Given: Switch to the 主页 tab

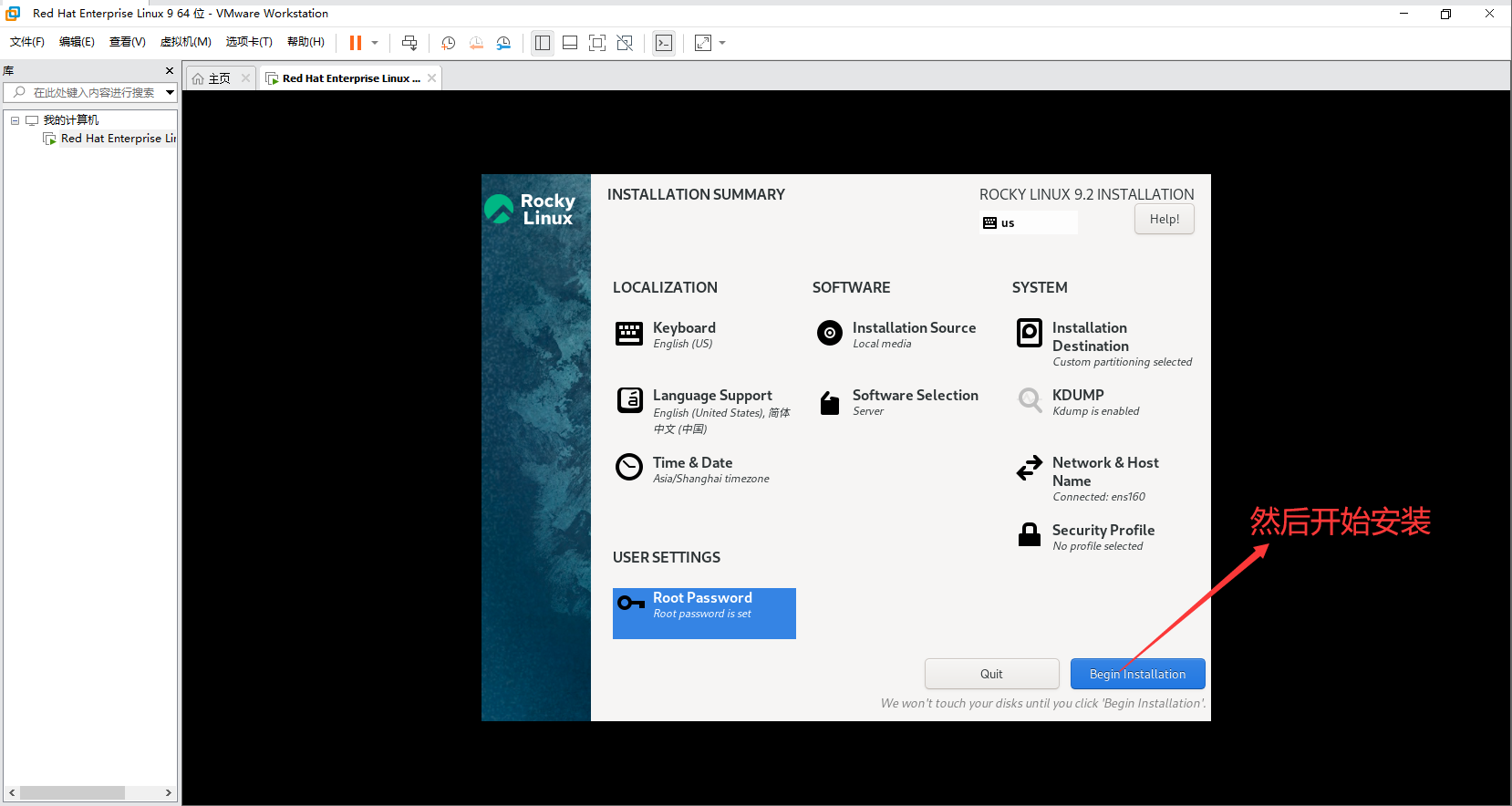Looking at the screenshot, I should click(219, 78).
